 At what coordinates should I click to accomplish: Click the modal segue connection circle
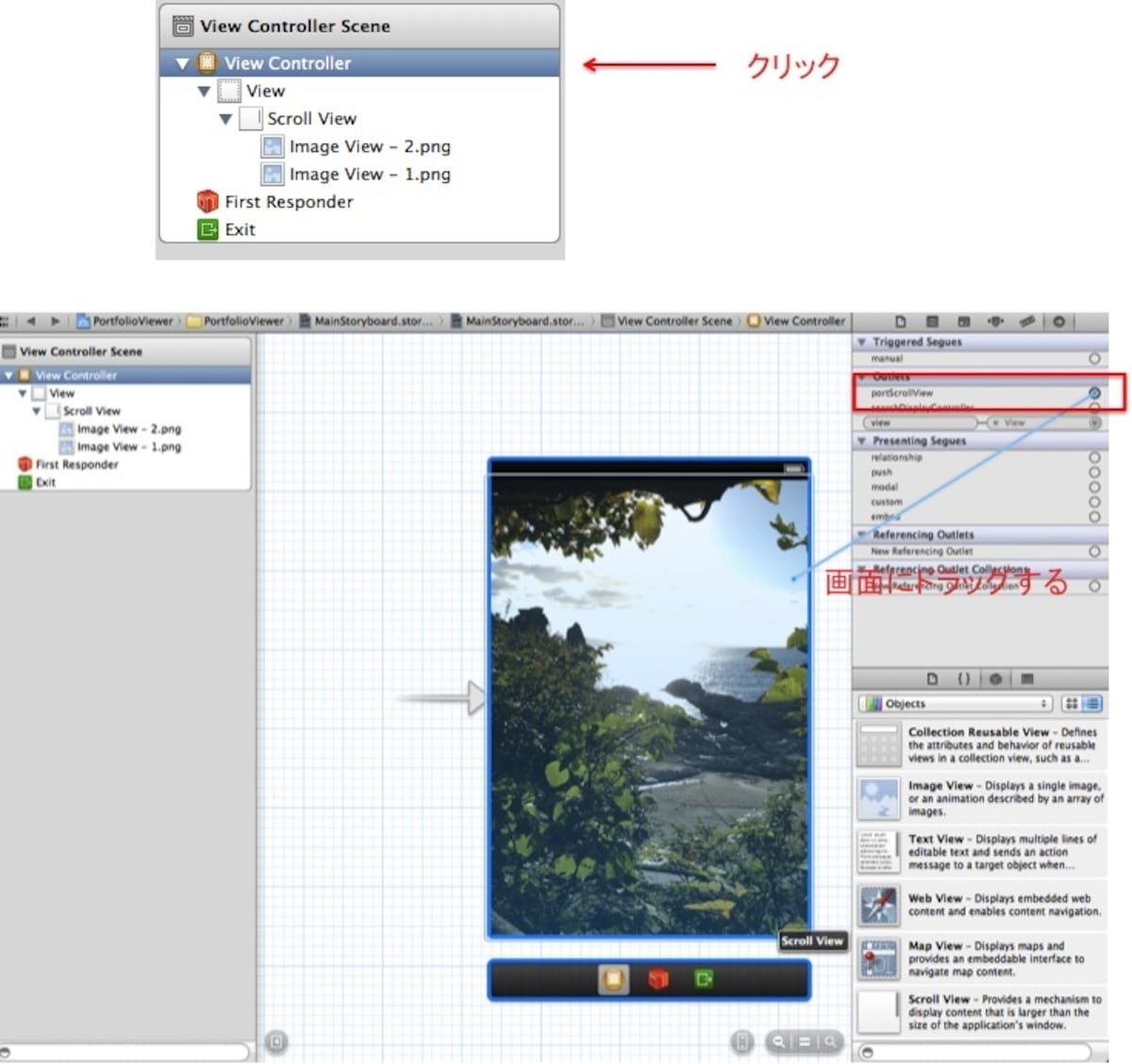tap(1094, 487)
